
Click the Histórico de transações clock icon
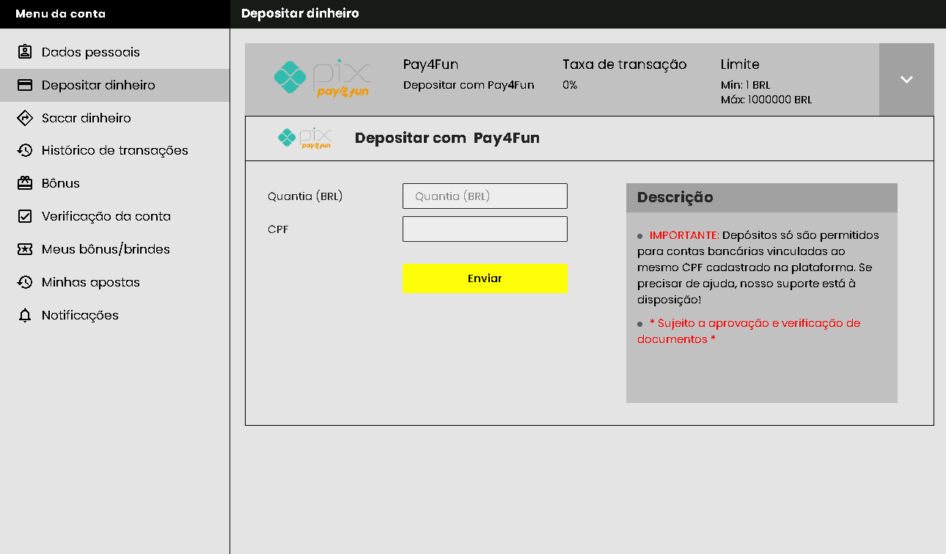coord(25,150)
